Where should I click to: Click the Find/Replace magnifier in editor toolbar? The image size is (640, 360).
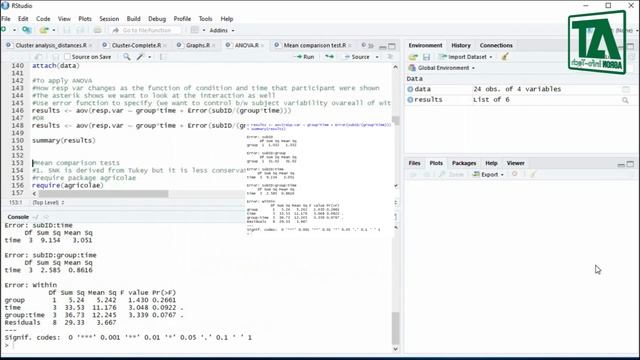click(x=127, y=57)
